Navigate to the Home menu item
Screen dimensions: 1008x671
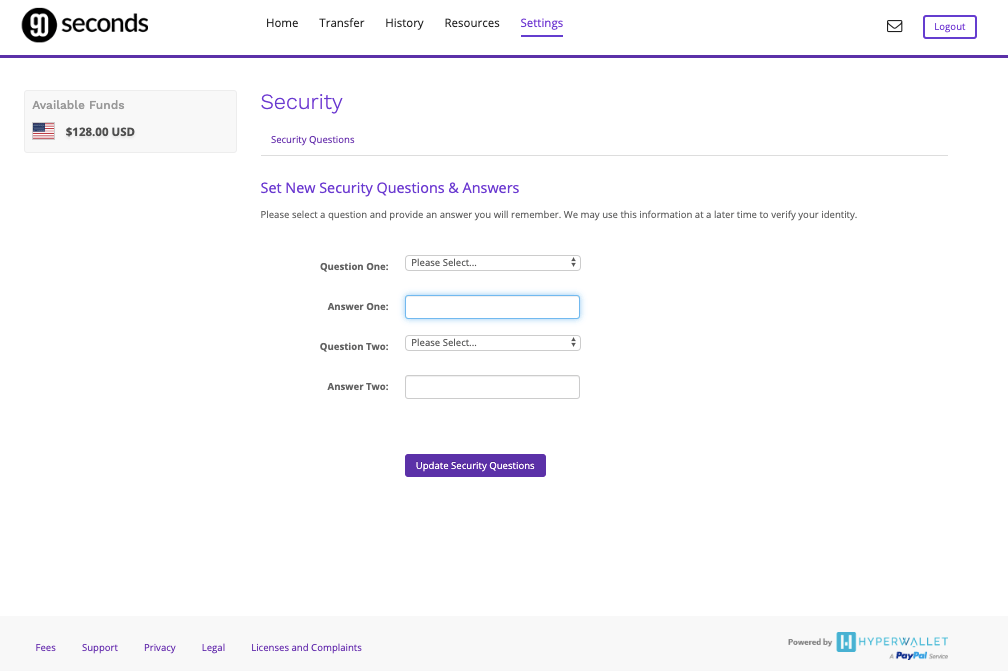coord(282,22)
